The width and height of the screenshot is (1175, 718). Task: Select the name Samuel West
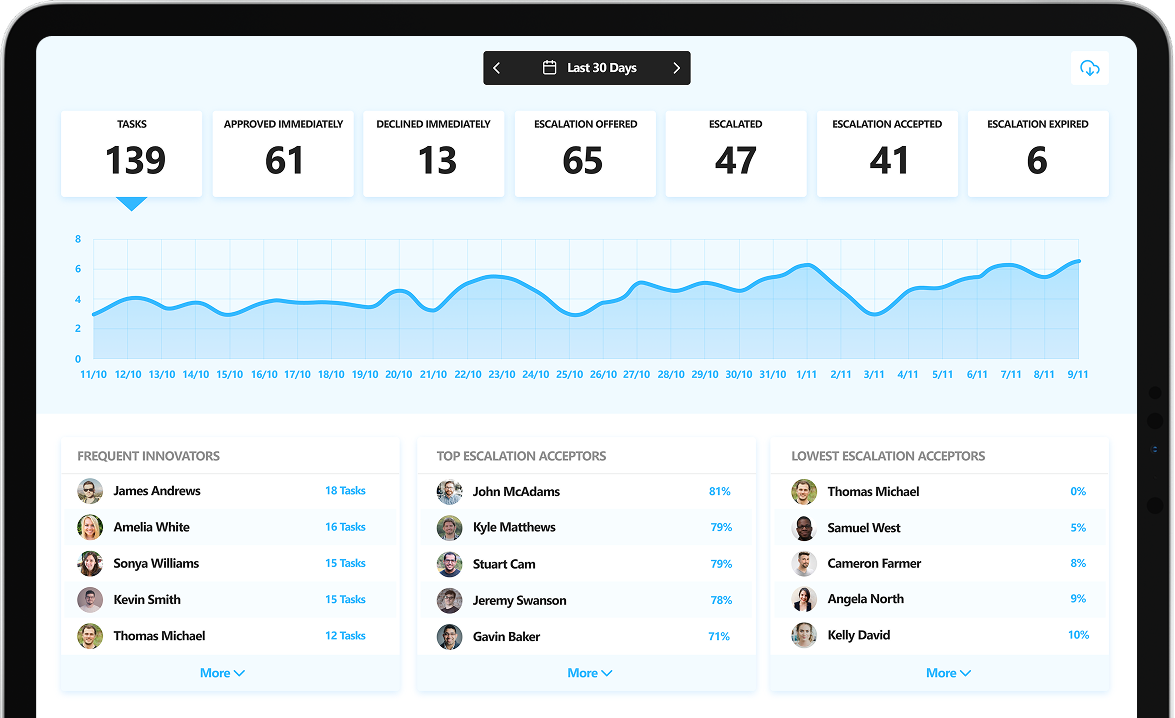(x=864, y=528)
